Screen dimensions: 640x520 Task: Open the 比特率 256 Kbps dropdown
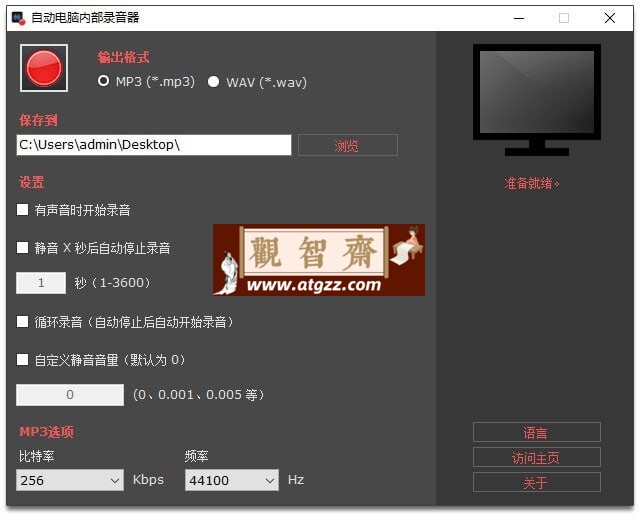click(x=70, y=480)
